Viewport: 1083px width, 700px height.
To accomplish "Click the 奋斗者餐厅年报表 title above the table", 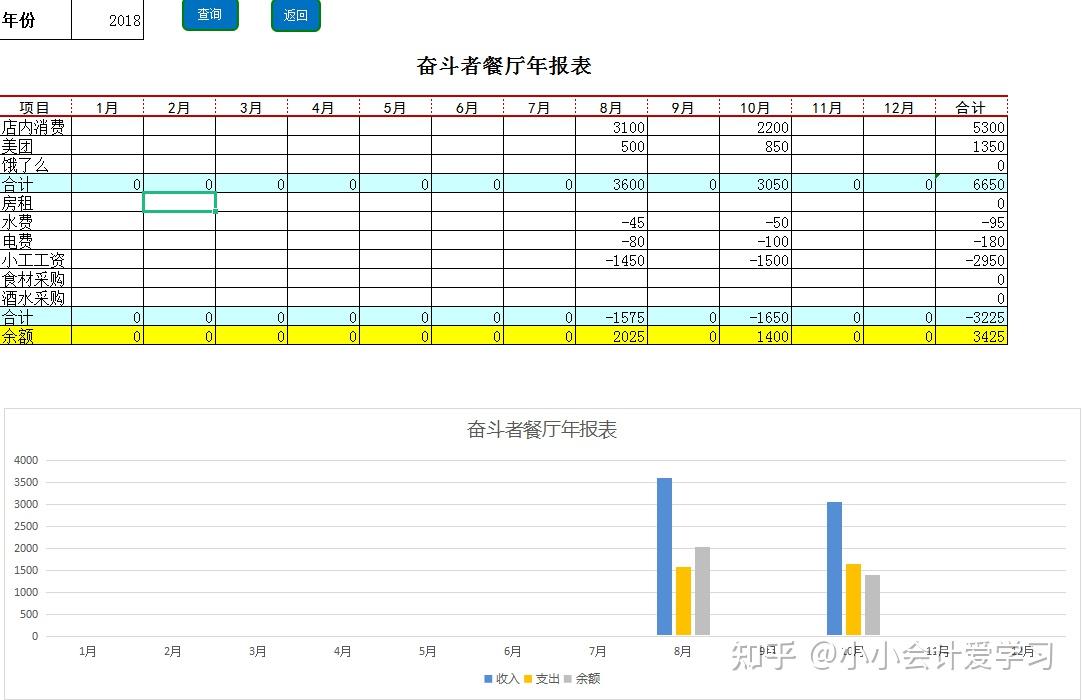I will [504, 66].
